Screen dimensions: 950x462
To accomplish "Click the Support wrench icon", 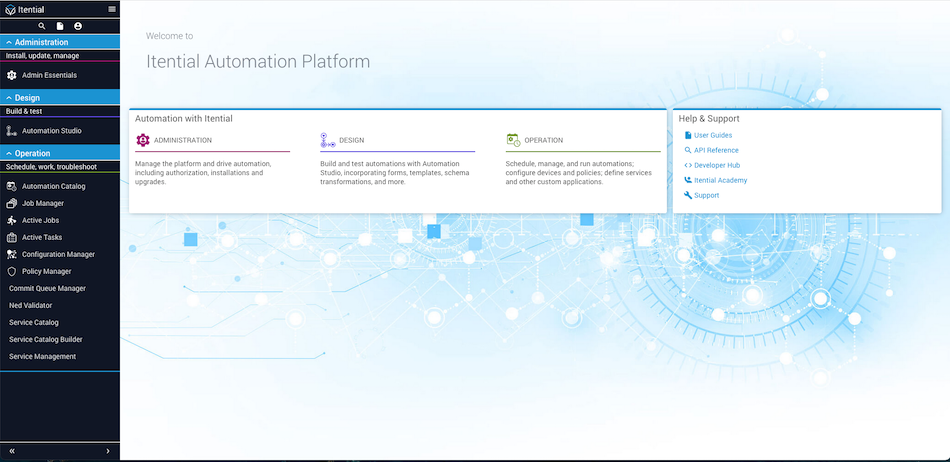I will pyautogui.click(x=688, y=196).
